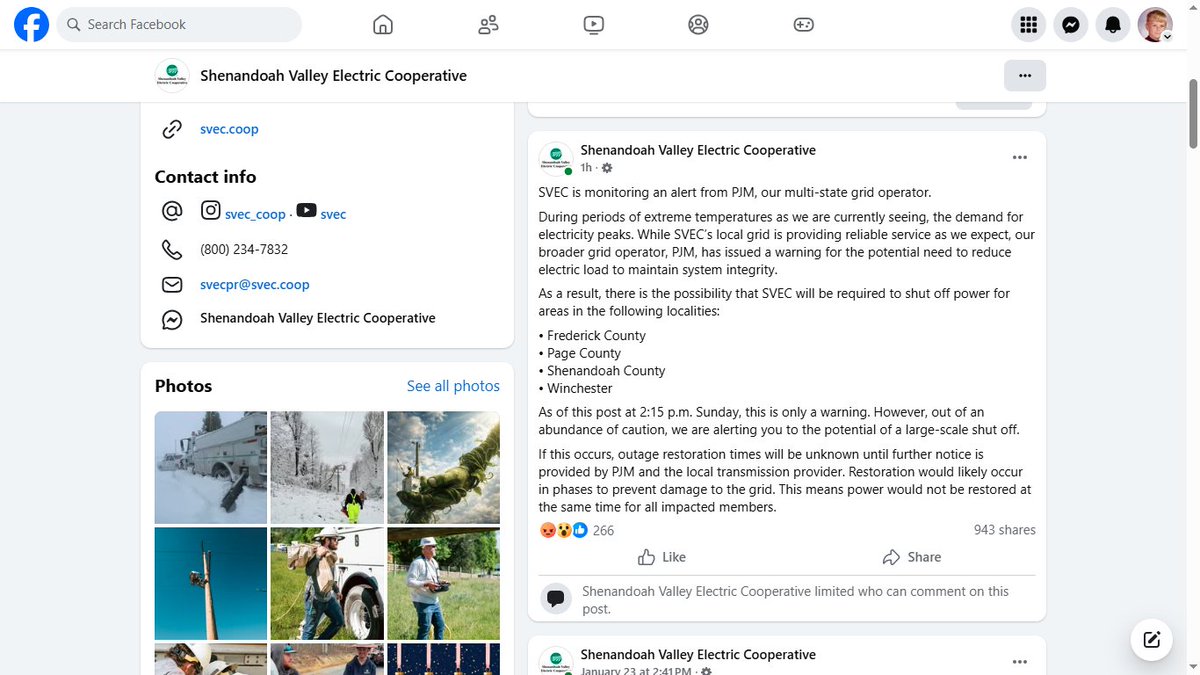The width and height of the screenshot is (1200, 675).
Task: Open the svec.coop website link
Action: 229,129
